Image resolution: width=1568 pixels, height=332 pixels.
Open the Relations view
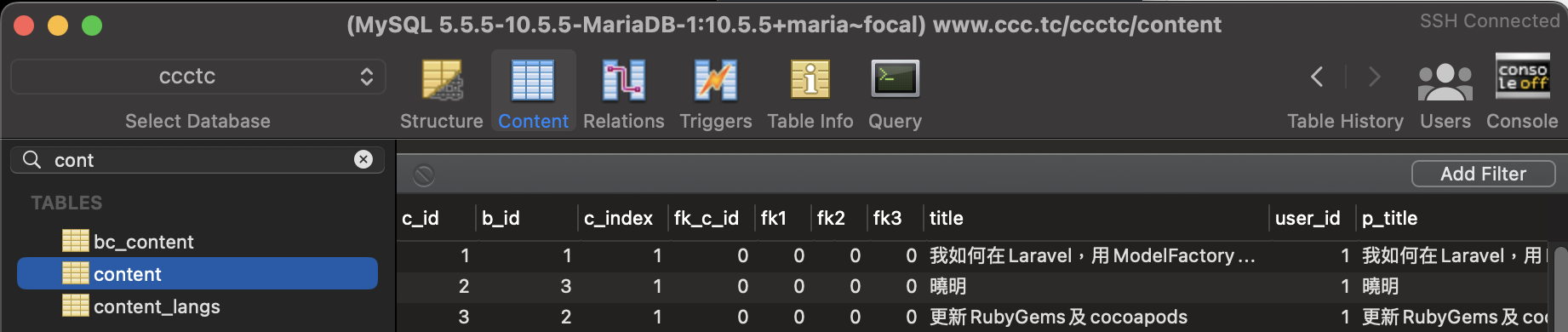pyautogui.click(x=623, y=94)
